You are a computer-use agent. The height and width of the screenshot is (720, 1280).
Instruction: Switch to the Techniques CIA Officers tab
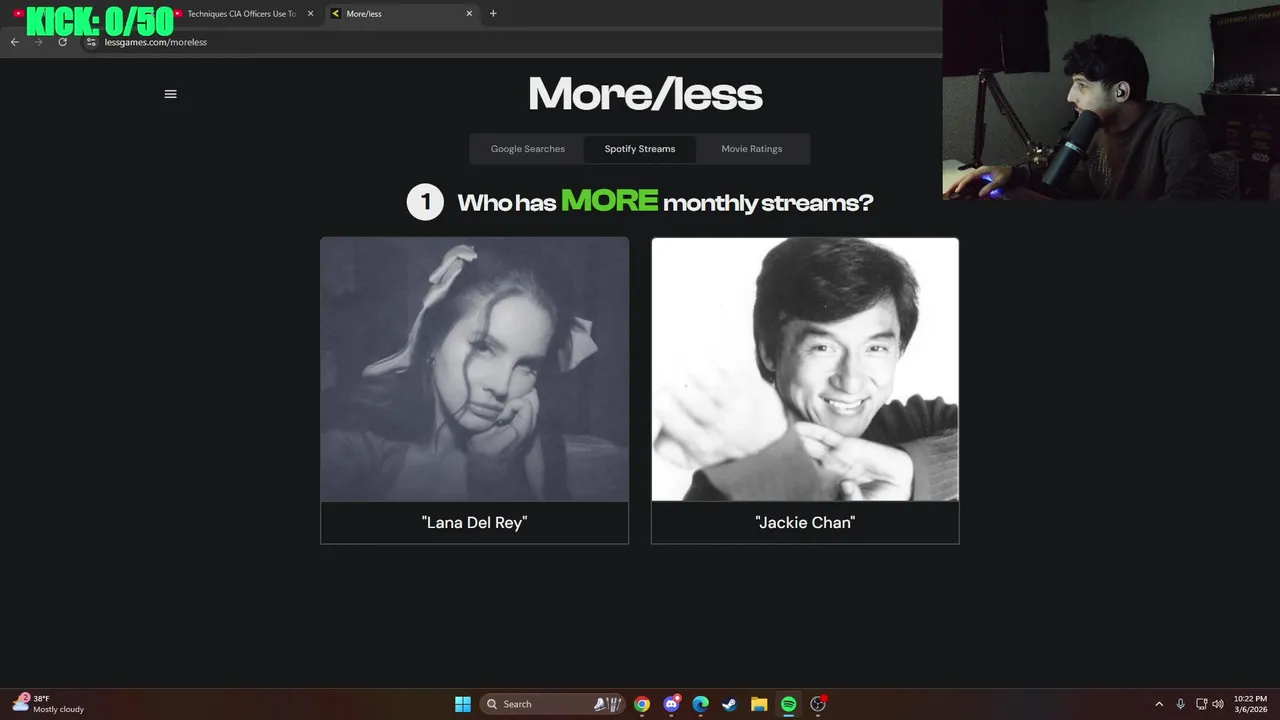pyautogui.click(x=240, y=14)
